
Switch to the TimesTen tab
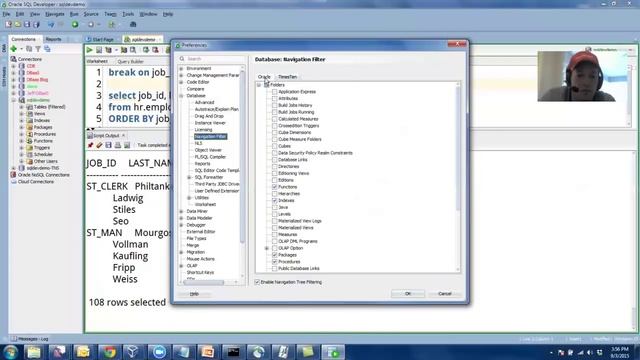(x=287, y=77)
